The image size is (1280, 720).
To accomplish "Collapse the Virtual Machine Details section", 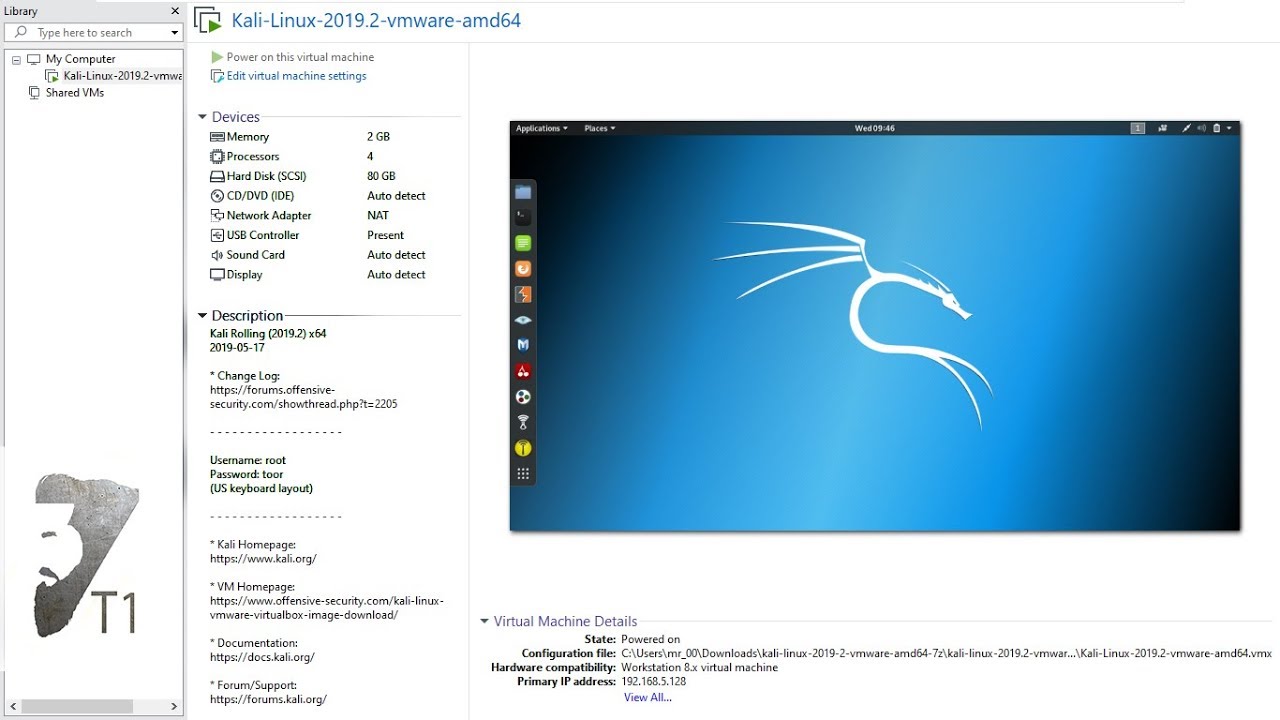I will [484, 621].
